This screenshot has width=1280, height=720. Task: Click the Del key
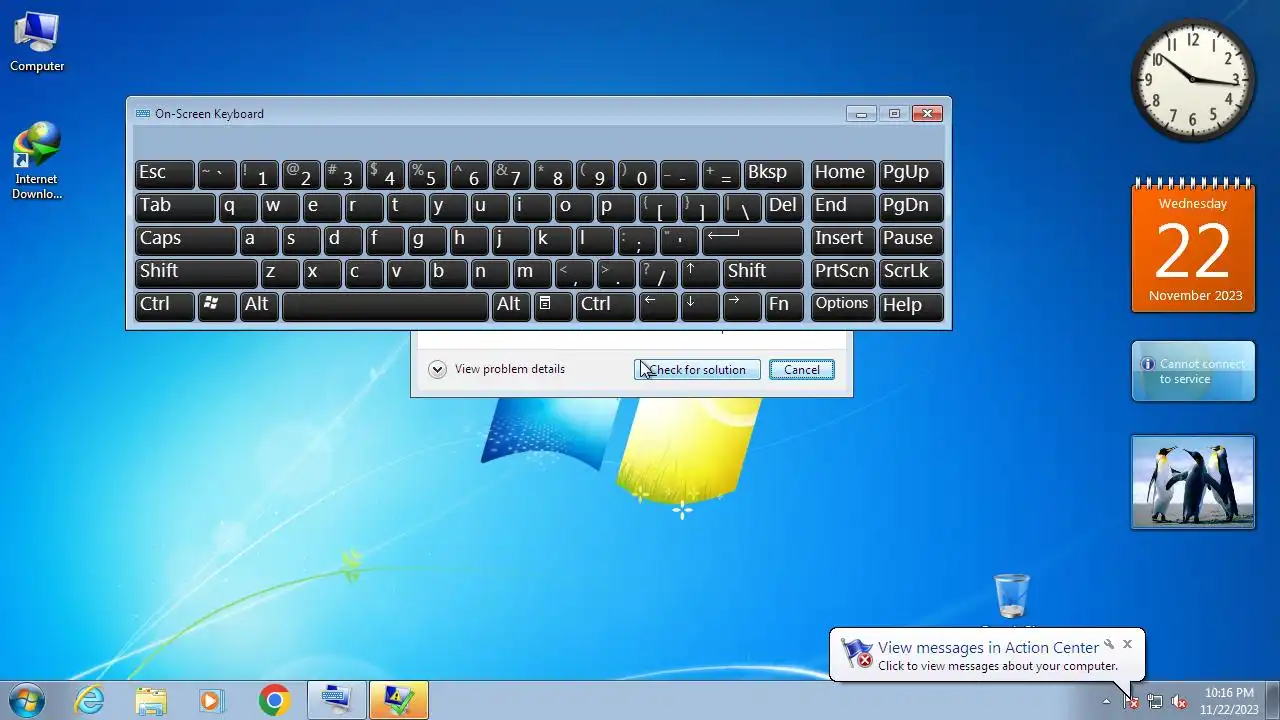point(784,206)
